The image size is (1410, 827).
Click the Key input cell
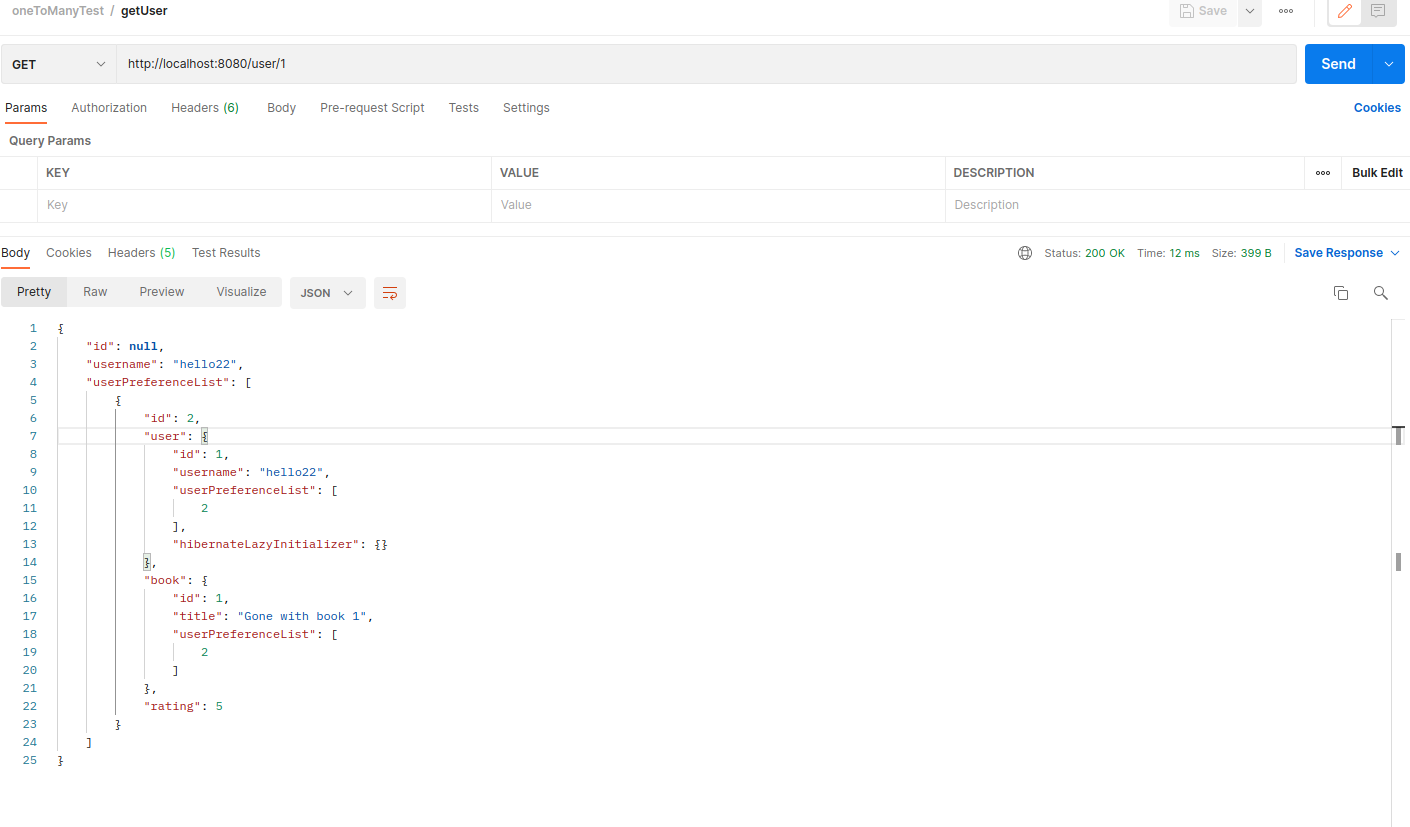click(265, 205)
